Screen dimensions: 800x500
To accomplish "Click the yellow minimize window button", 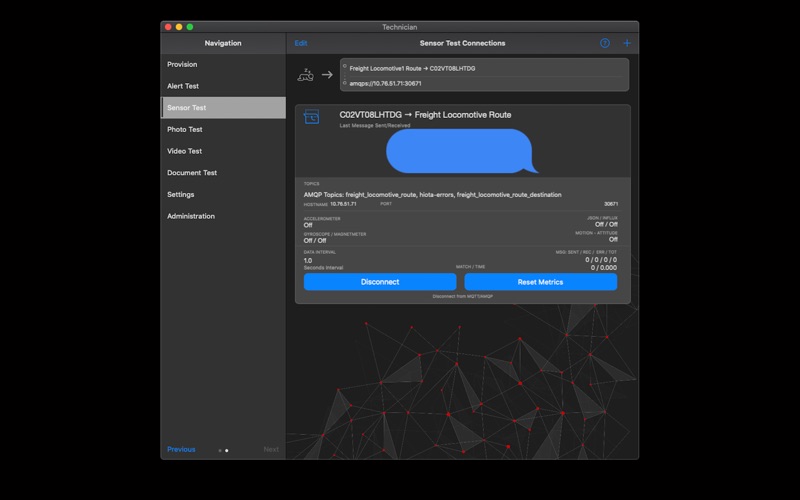I will 179,27.
